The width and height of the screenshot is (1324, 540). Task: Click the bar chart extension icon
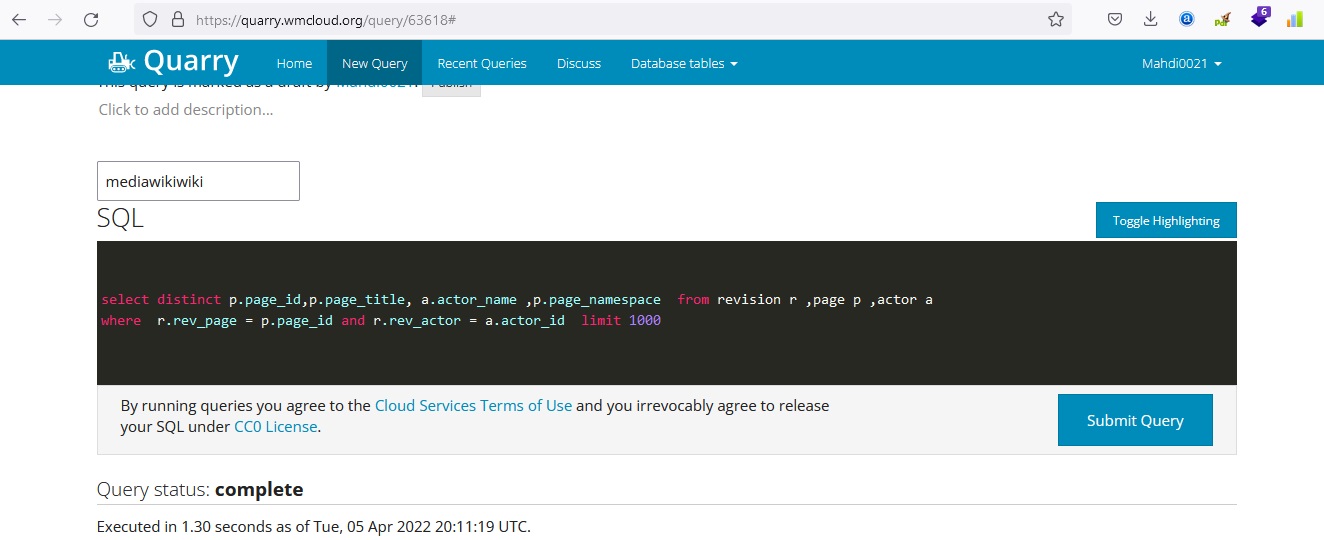pyautogui.click(x=1295, y=19)
